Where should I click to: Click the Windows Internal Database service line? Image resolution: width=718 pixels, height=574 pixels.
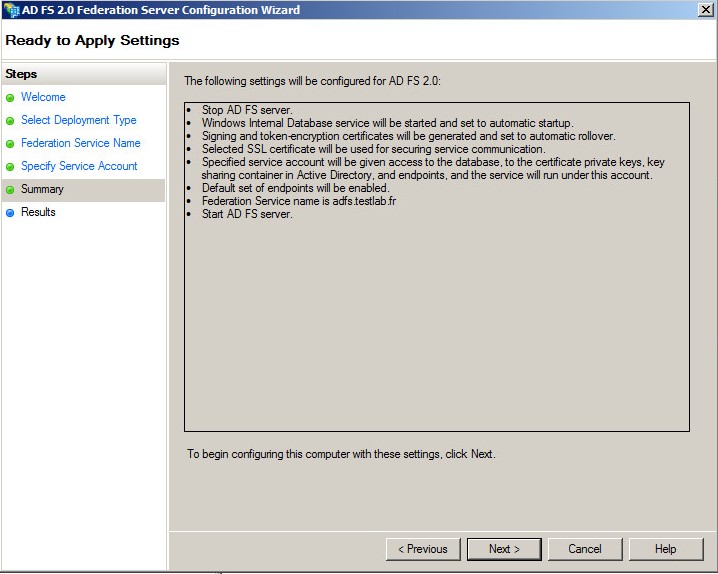tap(387, 123)
